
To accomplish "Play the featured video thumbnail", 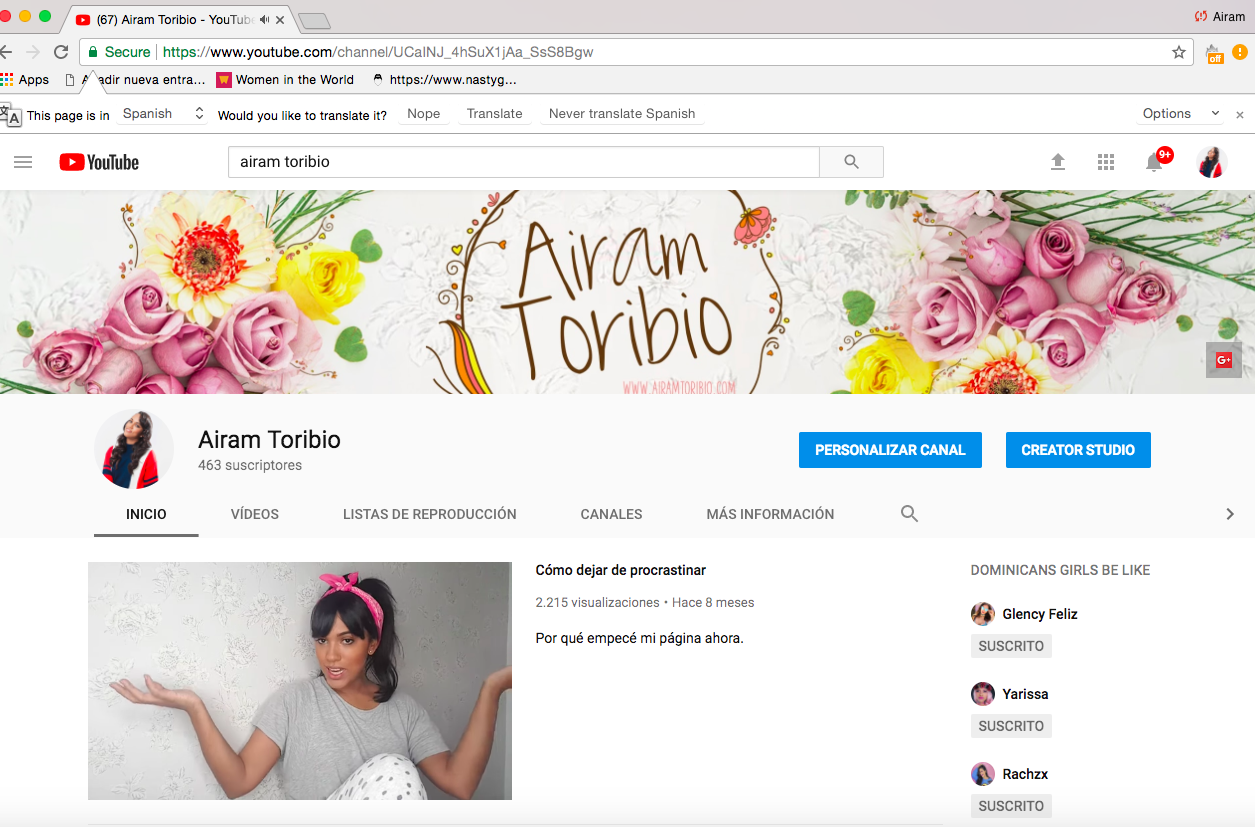I will [x=300, y=681].
